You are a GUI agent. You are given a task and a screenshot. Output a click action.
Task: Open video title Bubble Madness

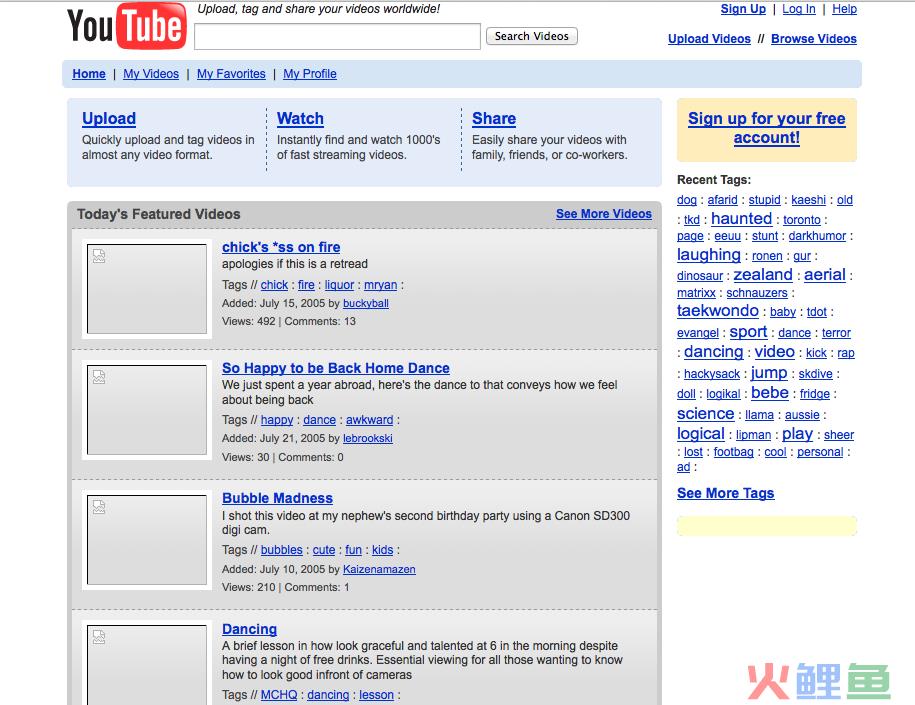click(x=277, y=498)
